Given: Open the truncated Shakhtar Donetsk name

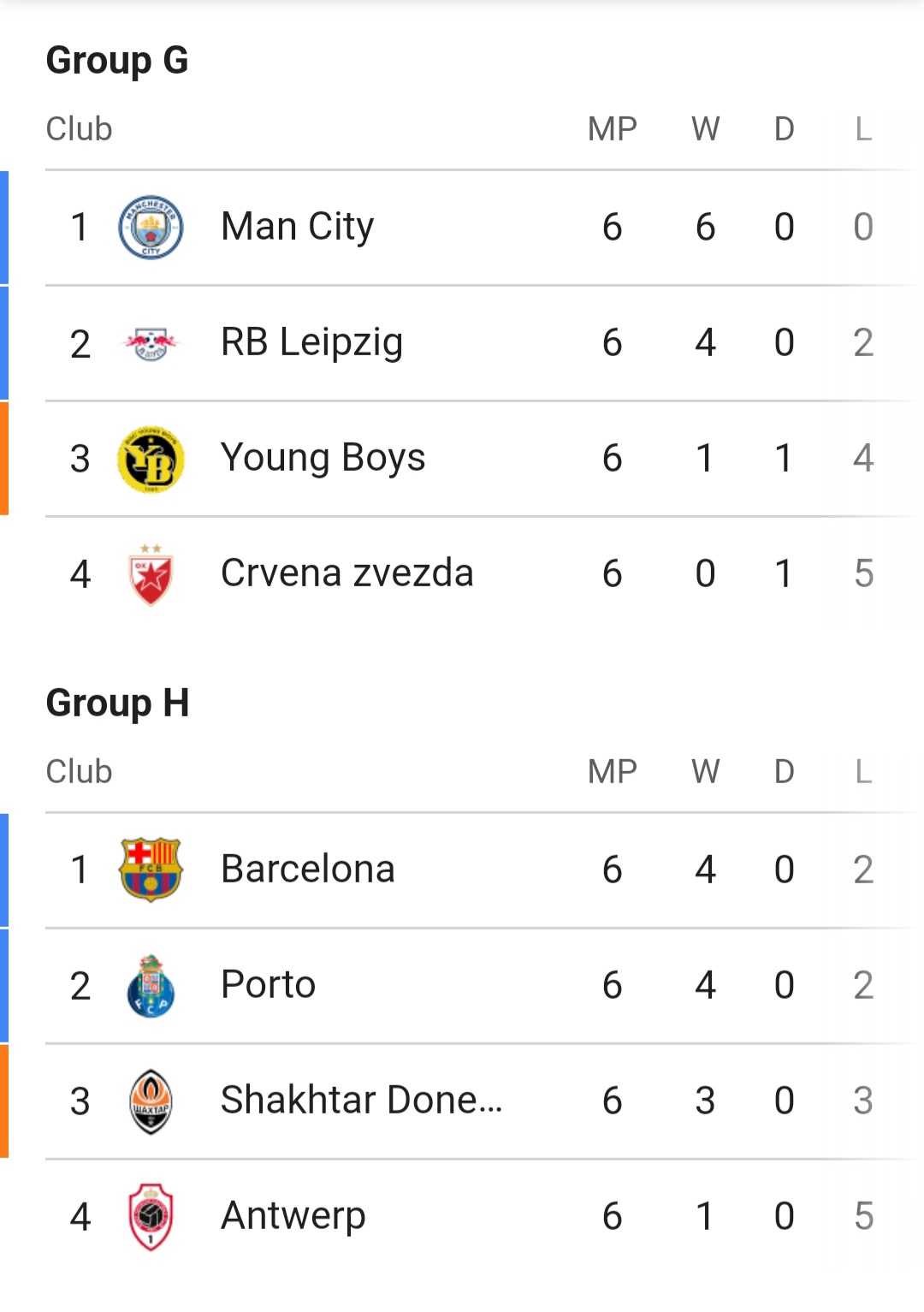Looking at the screenshot, I should click(x=361, y=1101).
